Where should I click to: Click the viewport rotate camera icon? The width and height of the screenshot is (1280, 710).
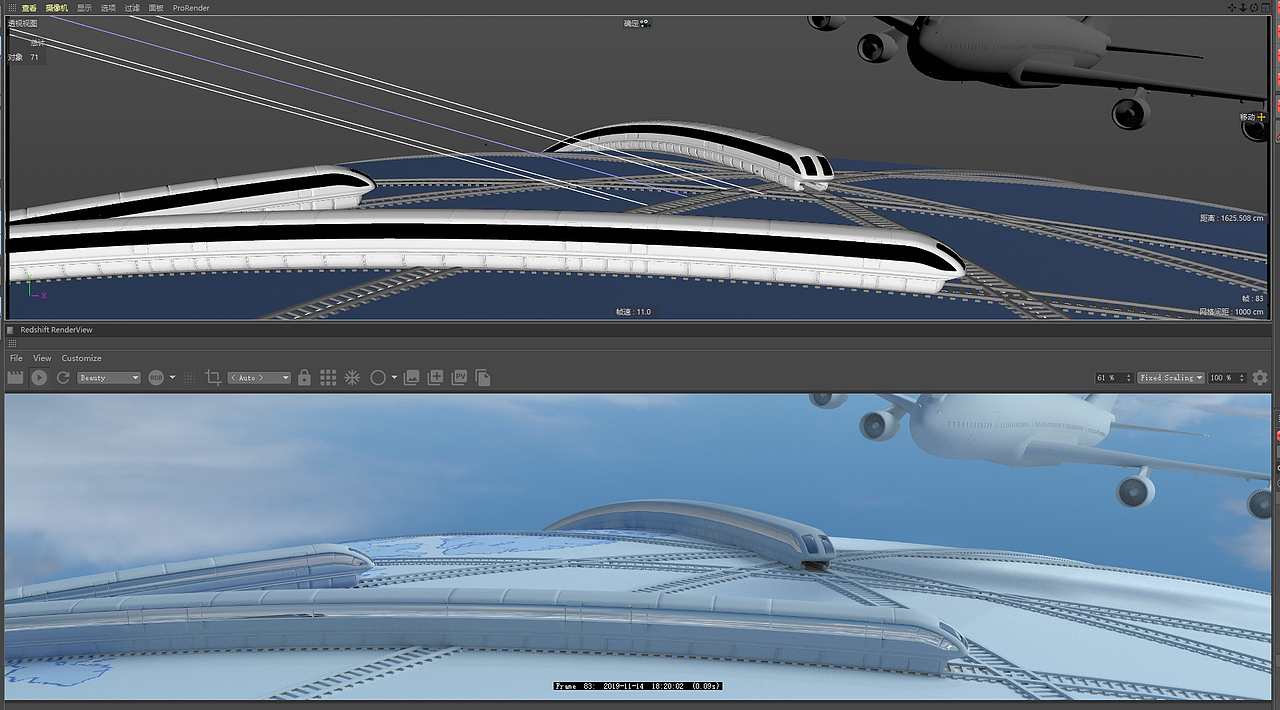click(1254, 8)
